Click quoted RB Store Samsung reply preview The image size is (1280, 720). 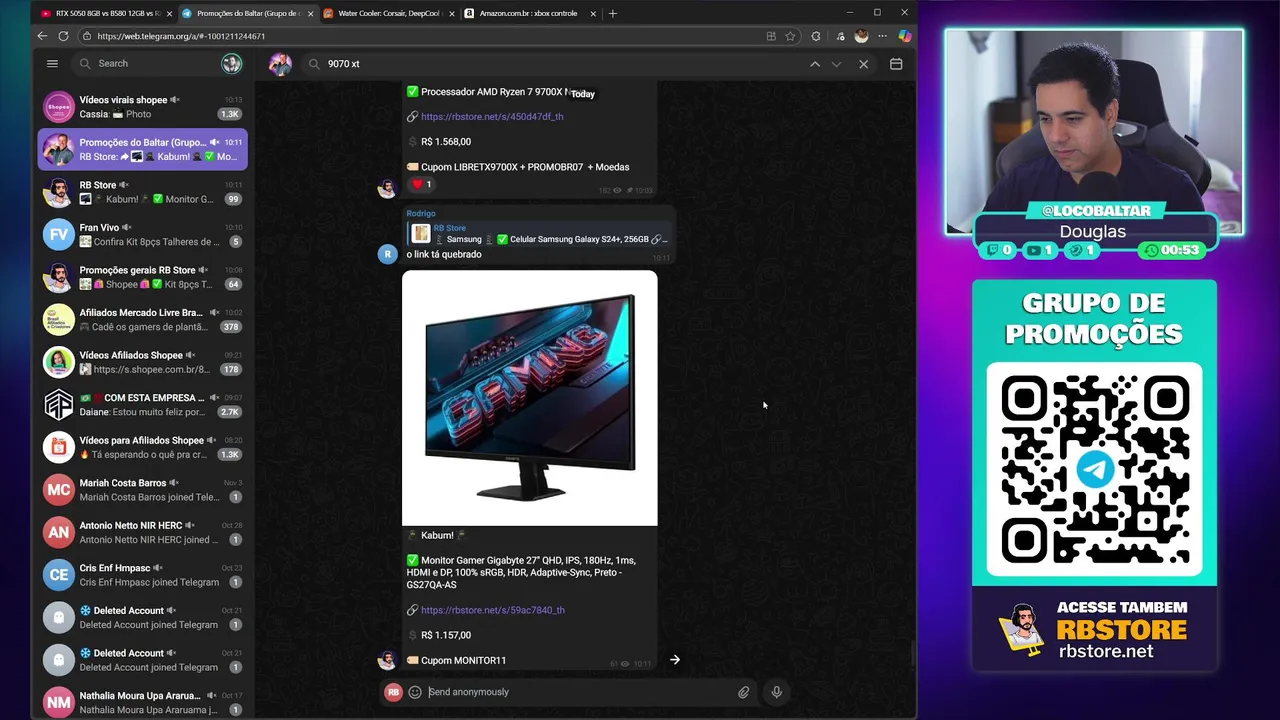pyautogui.click(x=540, y=234)
